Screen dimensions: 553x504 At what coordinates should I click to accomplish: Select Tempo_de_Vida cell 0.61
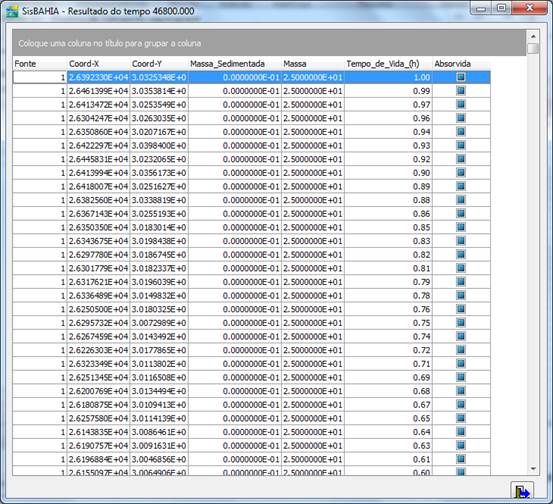point(388,459)
